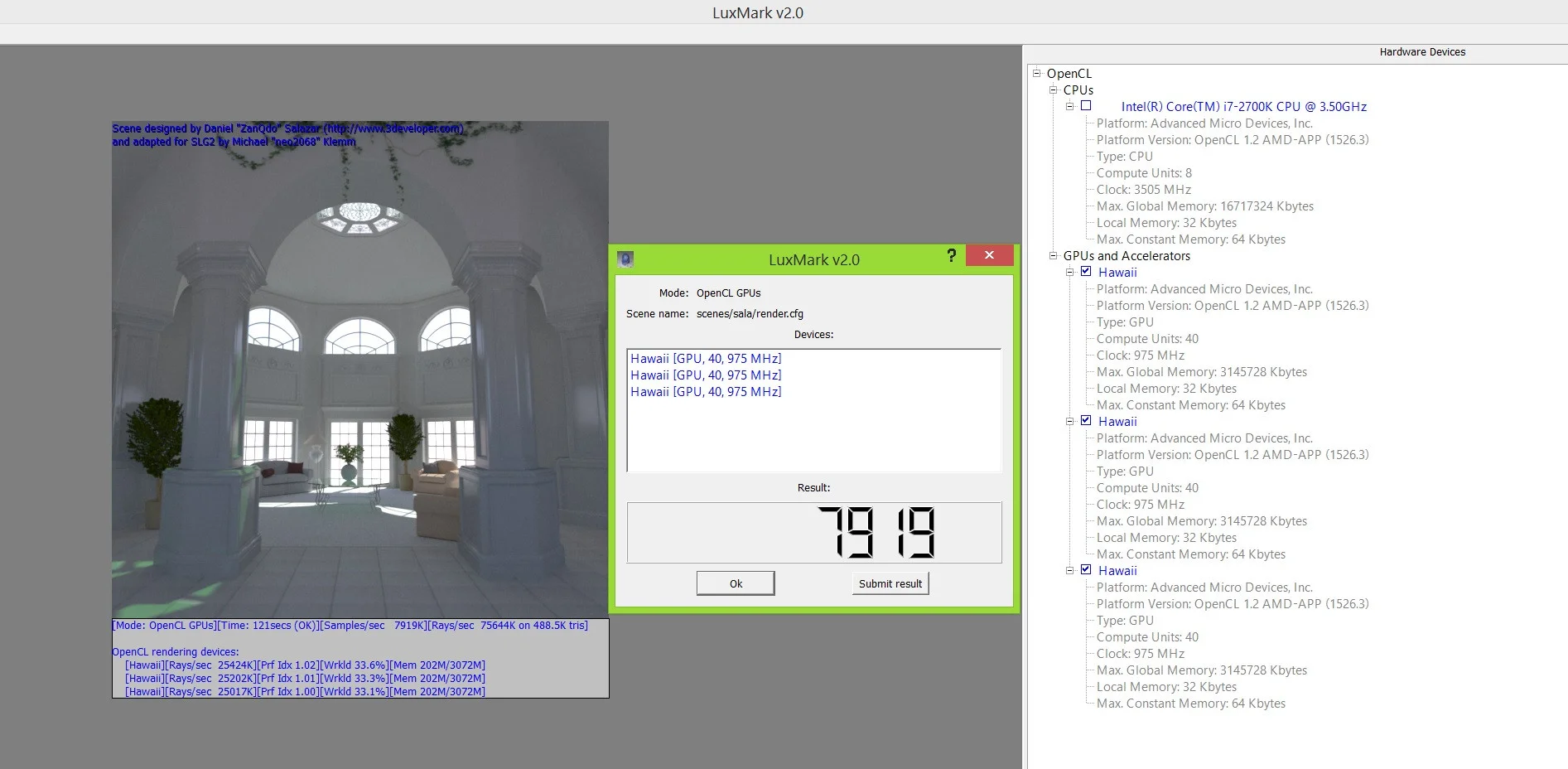Click the scenes/sala/render.cfg scene name text
The image size is (1568, 769).
pyautogui.click(x=750, y=314)
